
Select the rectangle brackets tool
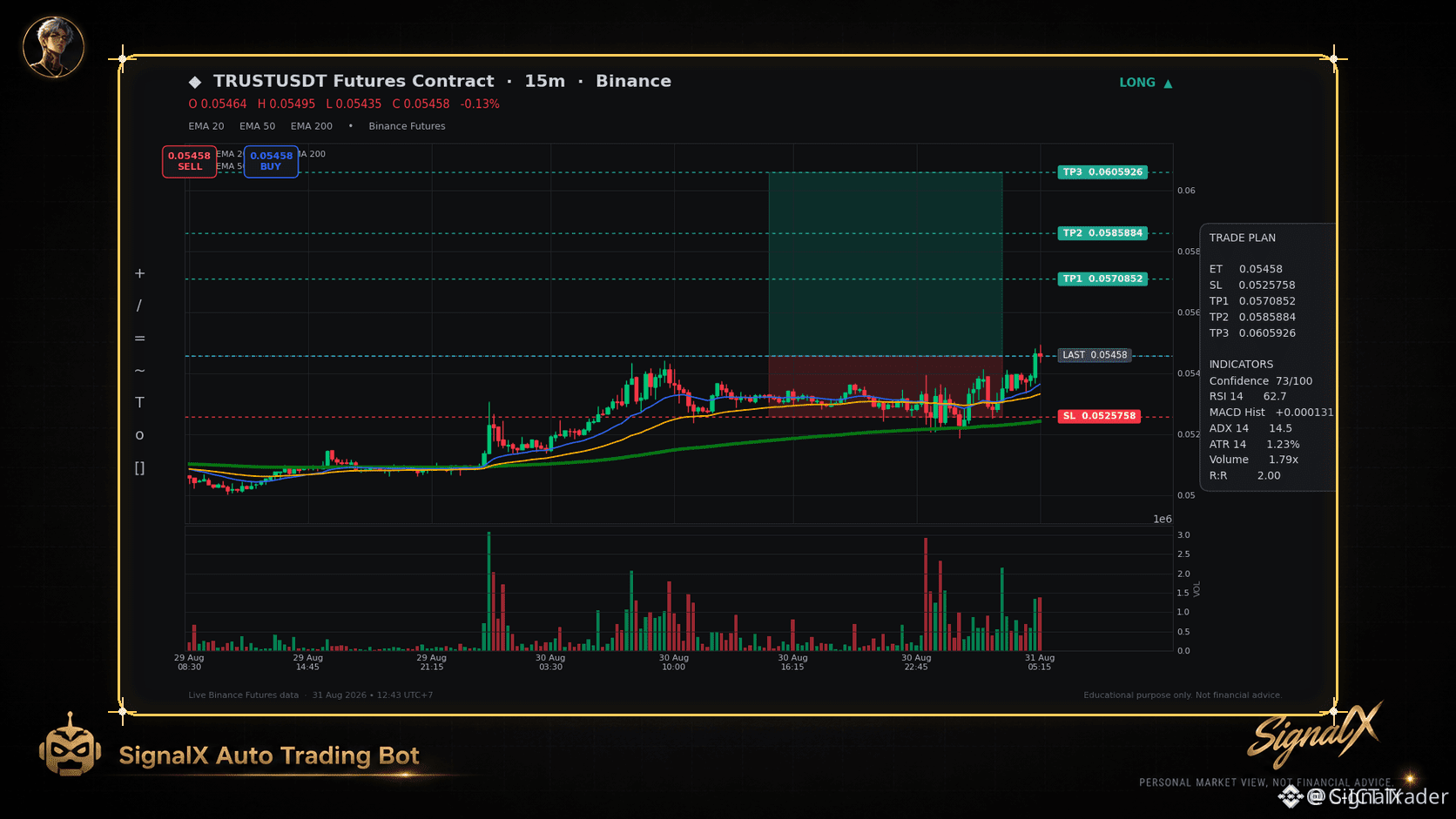[x=139, y=468]
